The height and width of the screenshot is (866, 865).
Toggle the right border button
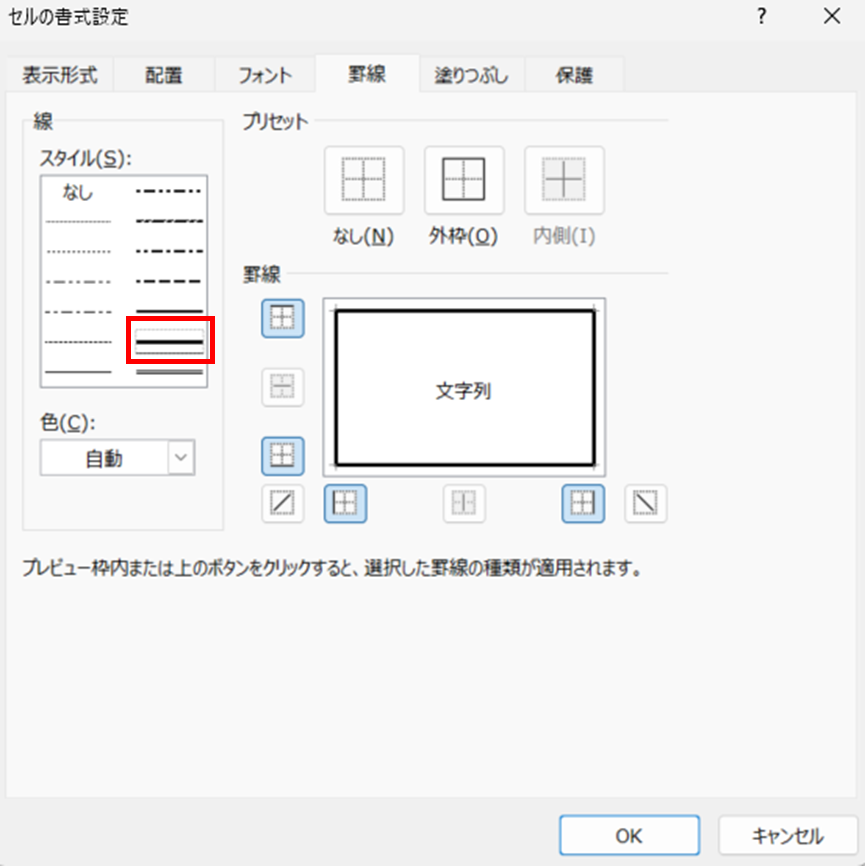coord(583,504)
